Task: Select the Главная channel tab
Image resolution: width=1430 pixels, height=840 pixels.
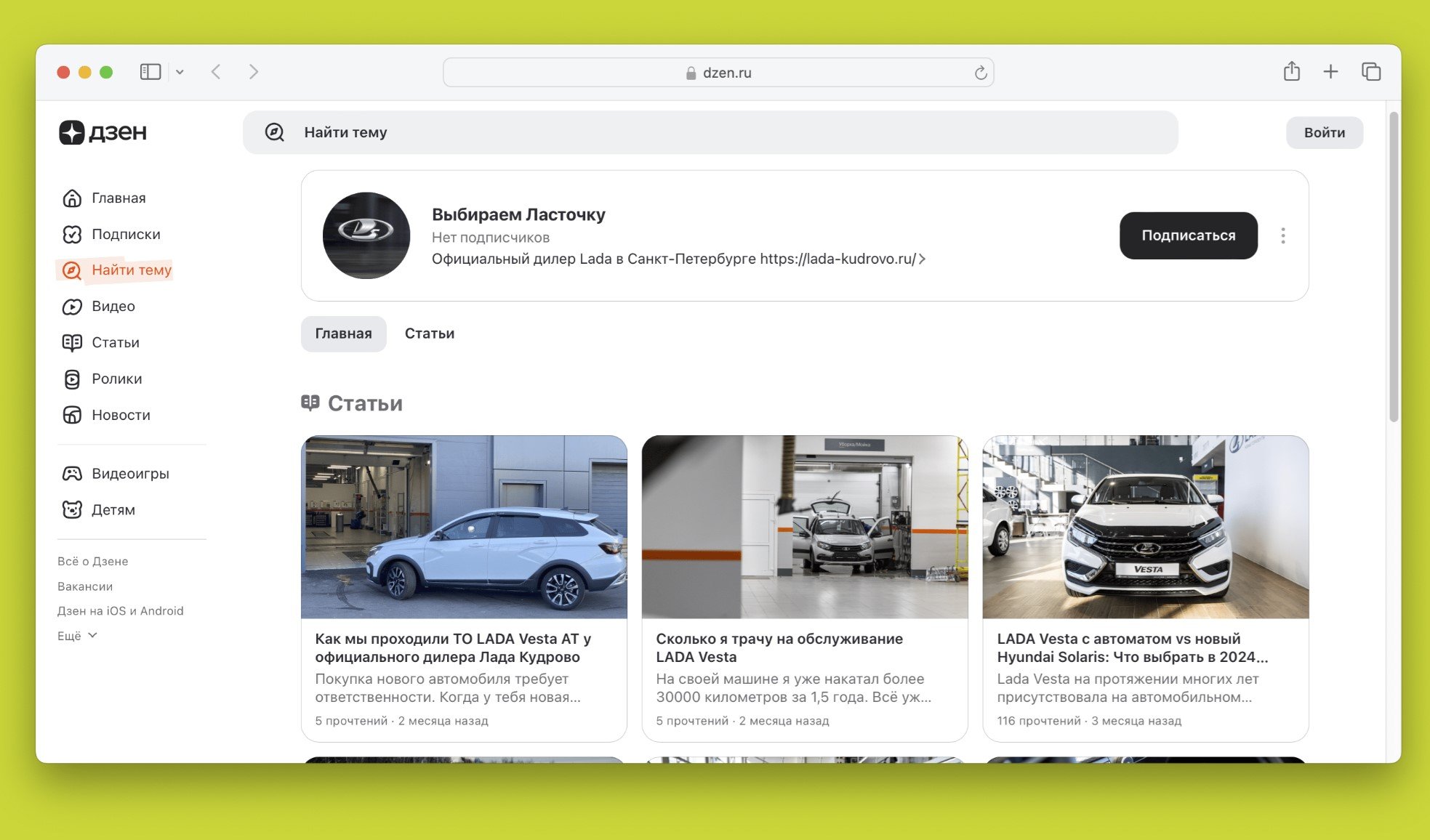Action: pyautogui.click(x=343, y=334)
